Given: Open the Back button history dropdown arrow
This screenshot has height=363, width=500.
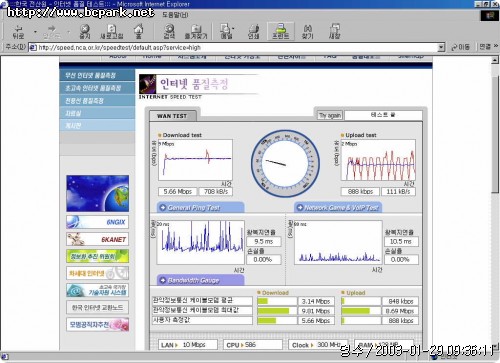Looking at the screenshot, I should coord(35,32).
